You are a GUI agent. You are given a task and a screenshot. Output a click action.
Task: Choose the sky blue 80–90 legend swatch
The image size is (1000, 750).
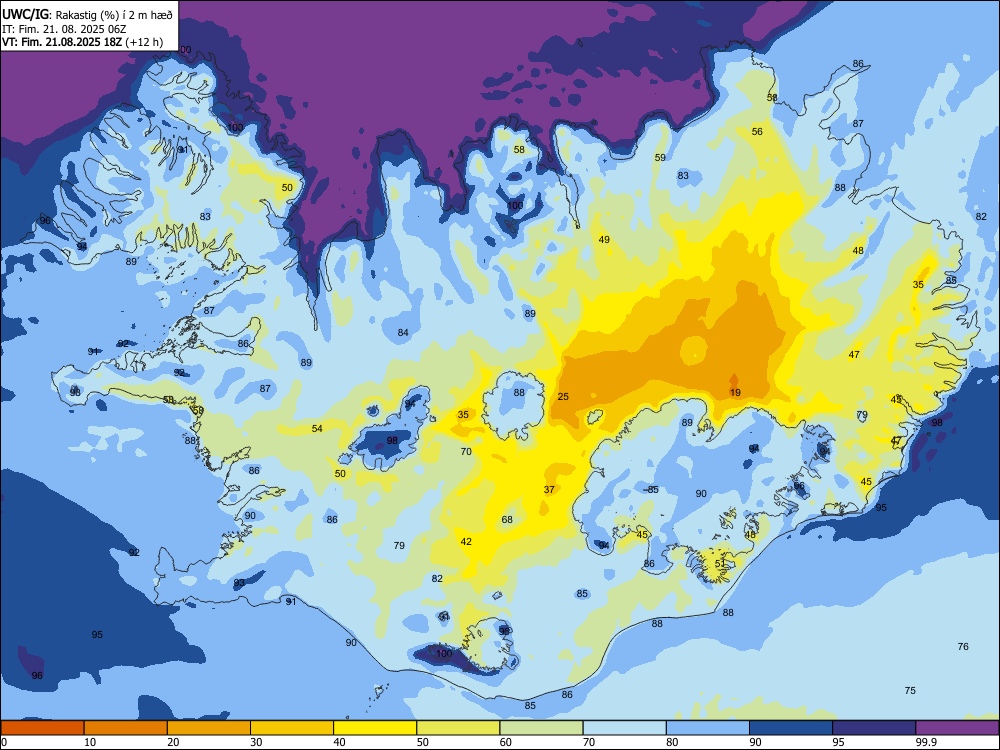click(708, 728)
